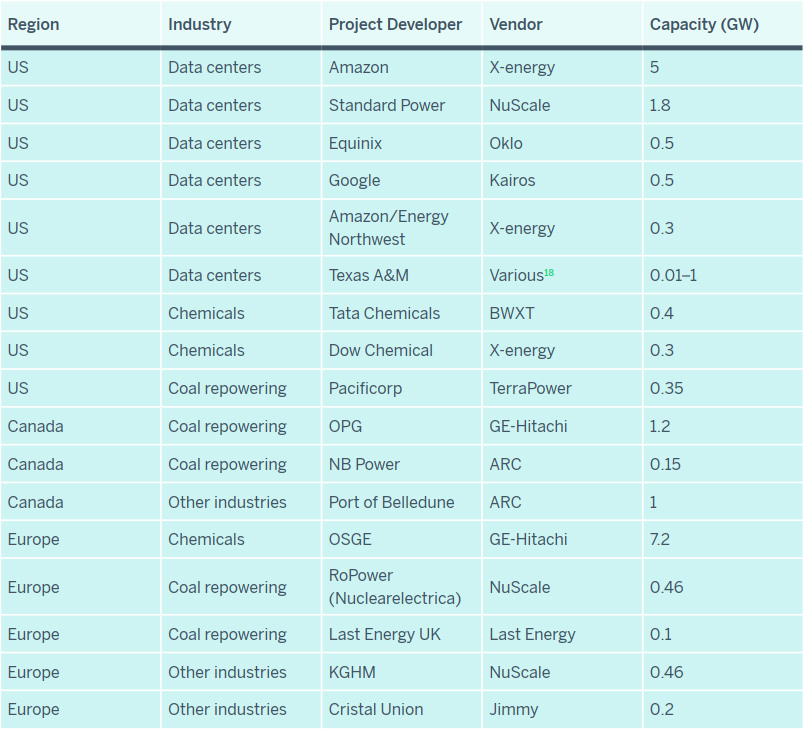Select the Jimmy vendor cell
The image size is (804, 729).
[513, 709]
